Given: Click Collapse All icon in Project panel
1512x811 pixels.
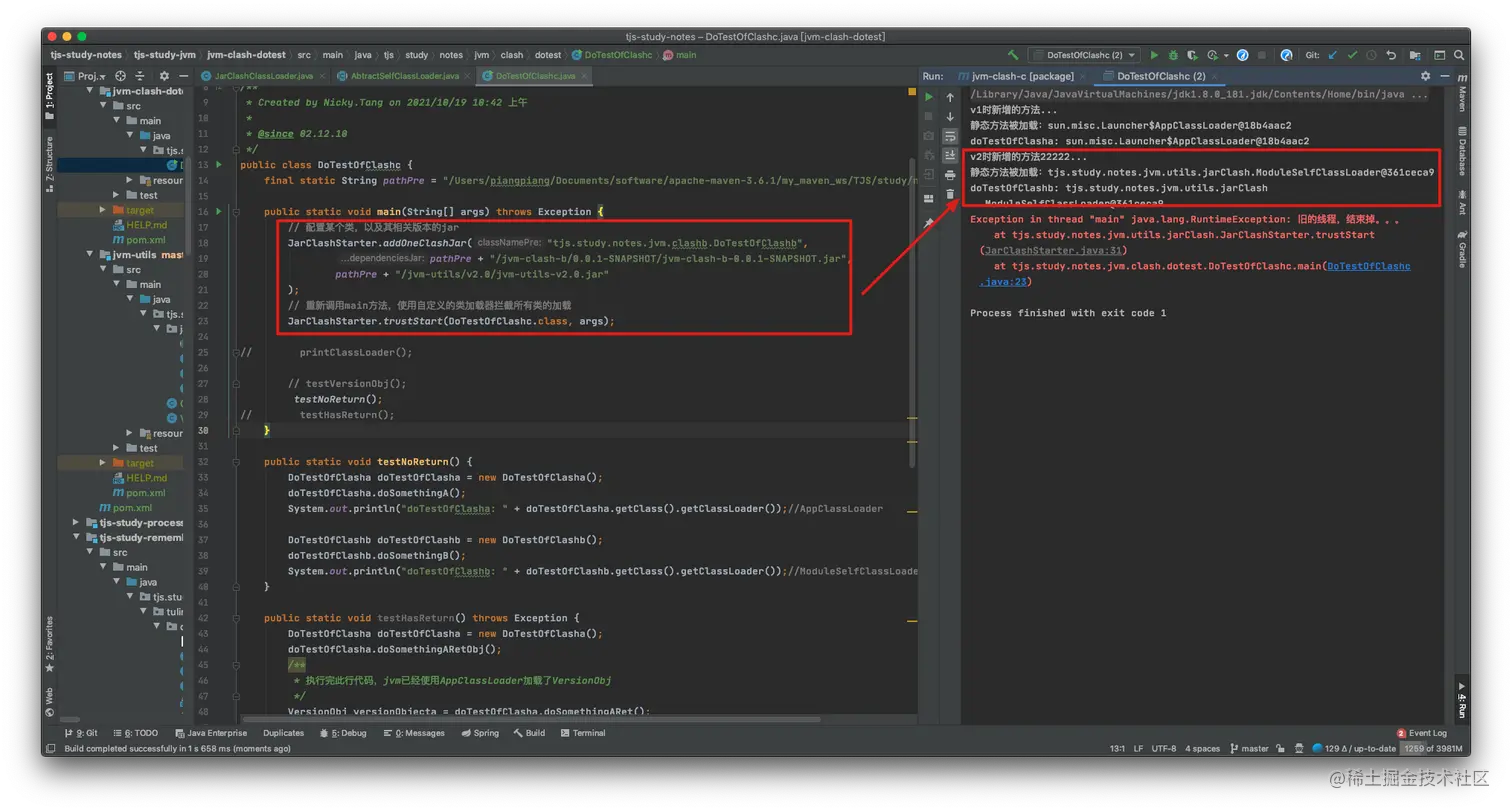Looking at the screenshot, I should click(141, 76).
